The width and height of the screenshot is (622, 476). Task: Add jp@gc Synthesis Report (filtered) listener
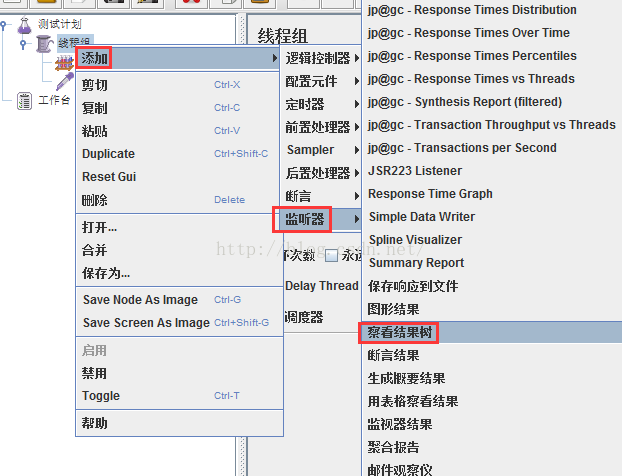pyautogui.click(x=492, y=102)
